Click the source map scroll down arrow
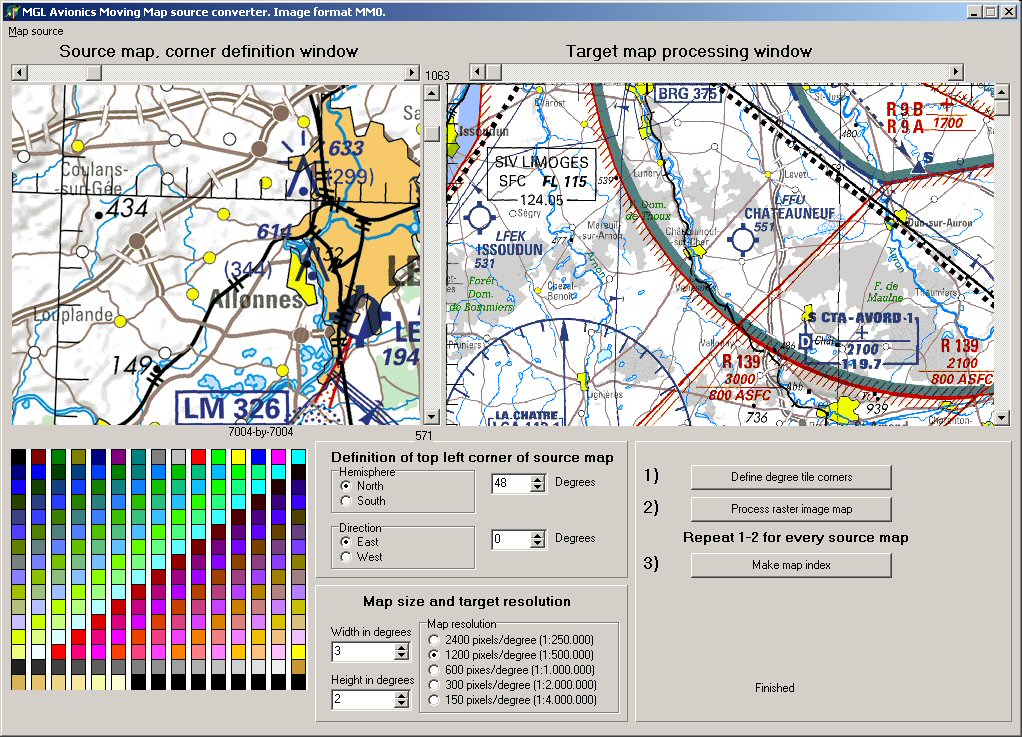The width and height of the screenshot is (1022, 737). (431, 417)
